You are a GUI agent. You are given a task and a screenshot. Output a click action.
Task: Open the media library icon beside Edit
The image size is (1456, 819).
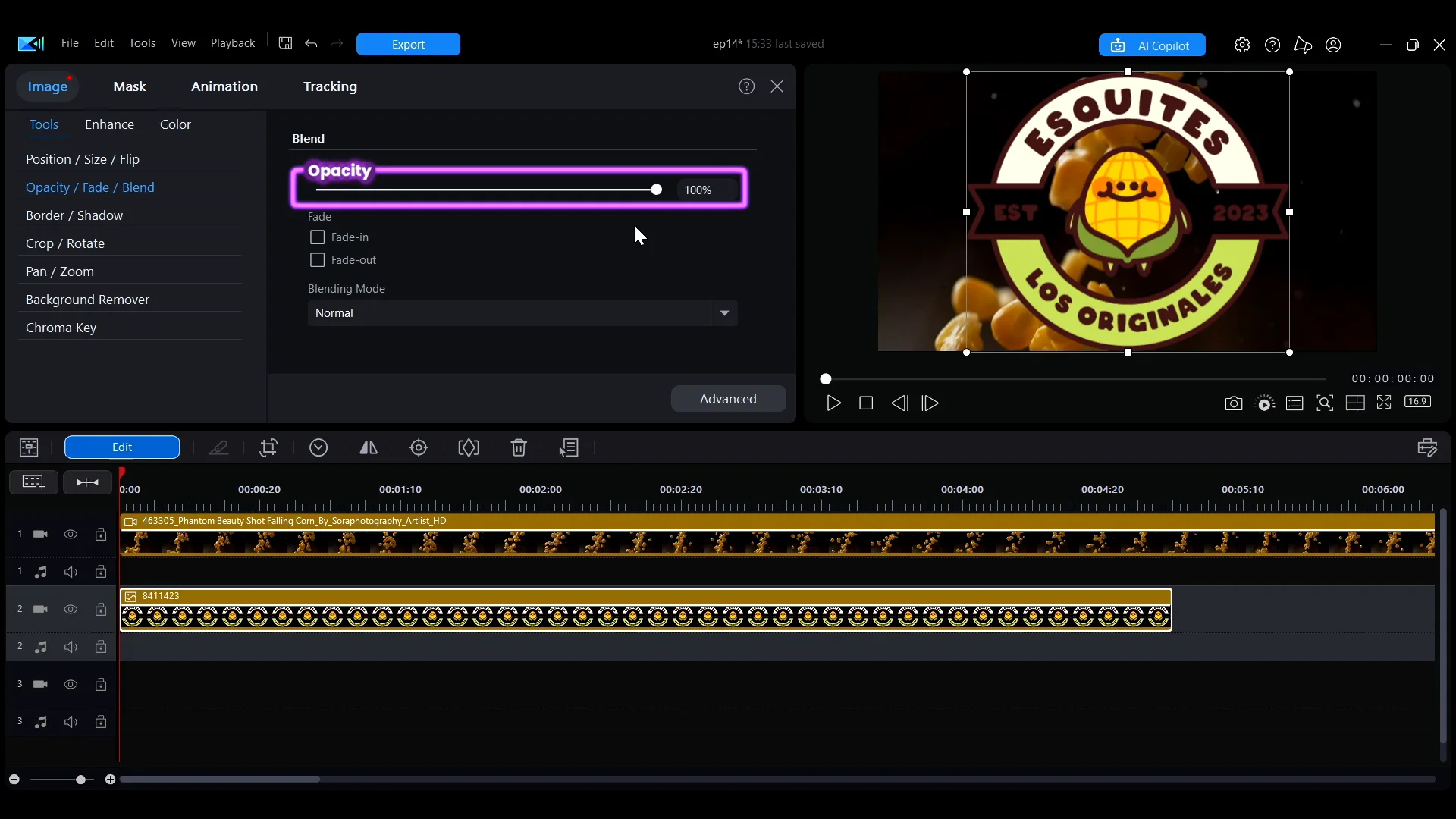pos(29,447)
